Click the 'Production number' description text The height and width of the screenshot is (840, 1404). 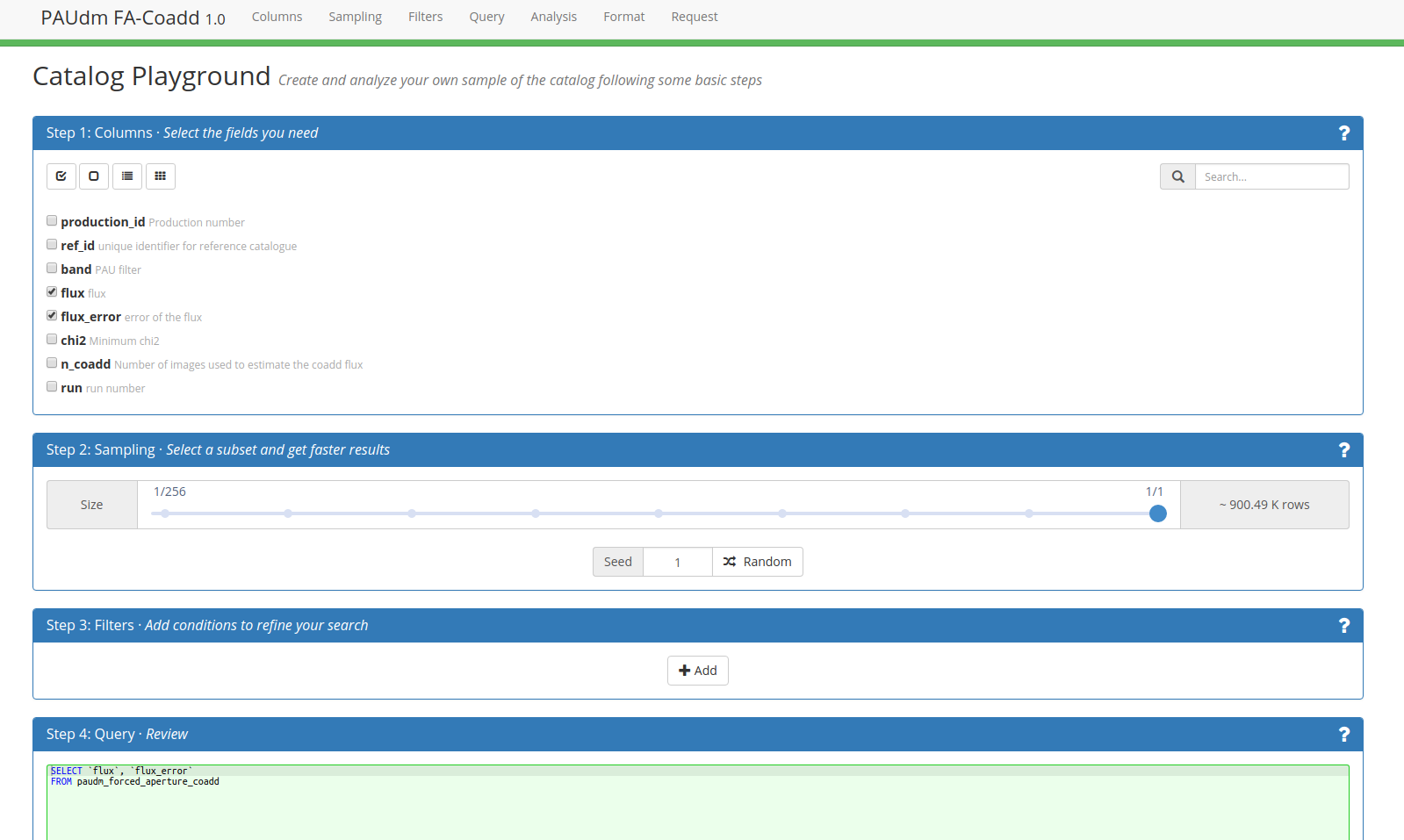pyautogui.click(x=197, y=223)
